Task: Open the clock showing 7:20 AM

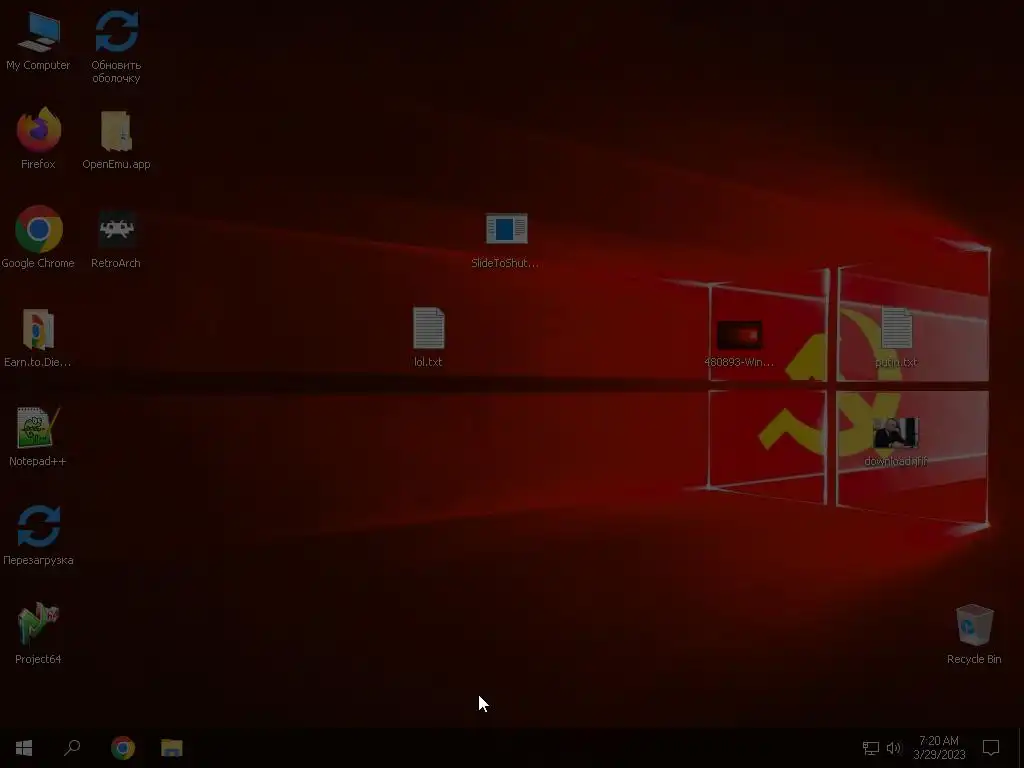Action: tap(939, 748)
